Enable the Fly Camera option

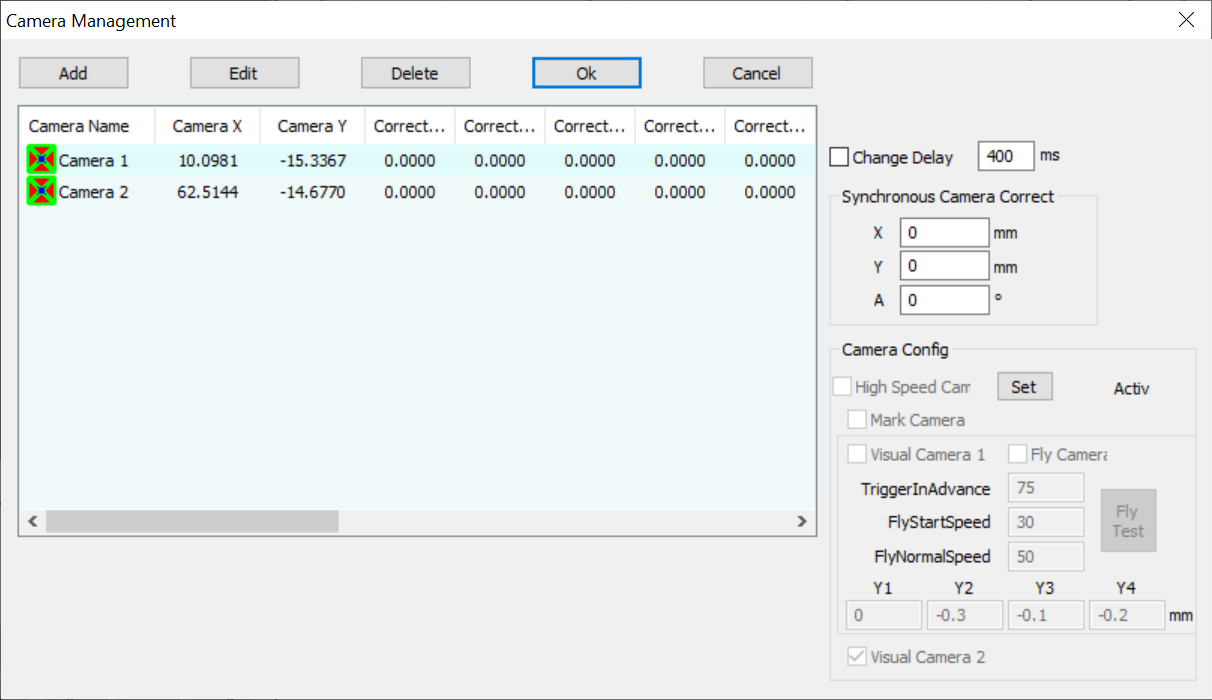coord(1017,453)
